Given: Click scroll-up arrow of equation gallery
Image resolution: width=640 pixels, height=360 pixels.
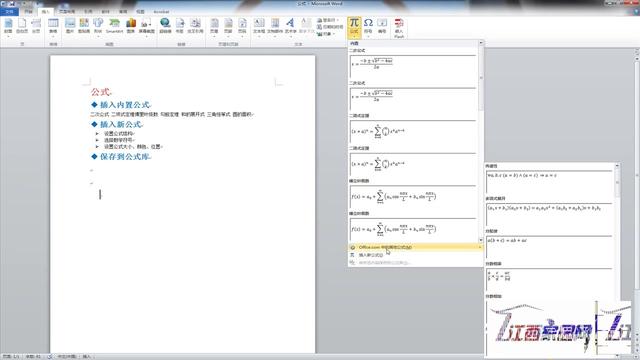Looking at the screenshot, I should click(481, 42).
